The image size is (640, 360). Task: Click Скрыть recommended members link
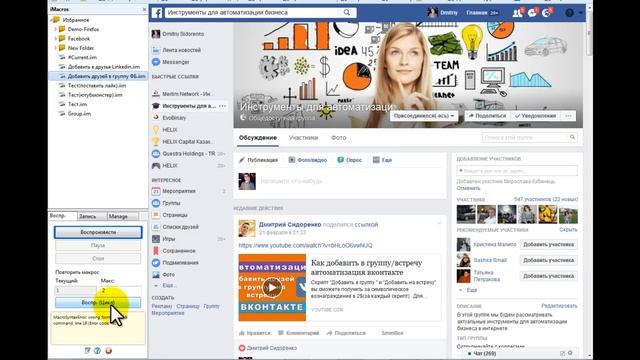(568, 230)
